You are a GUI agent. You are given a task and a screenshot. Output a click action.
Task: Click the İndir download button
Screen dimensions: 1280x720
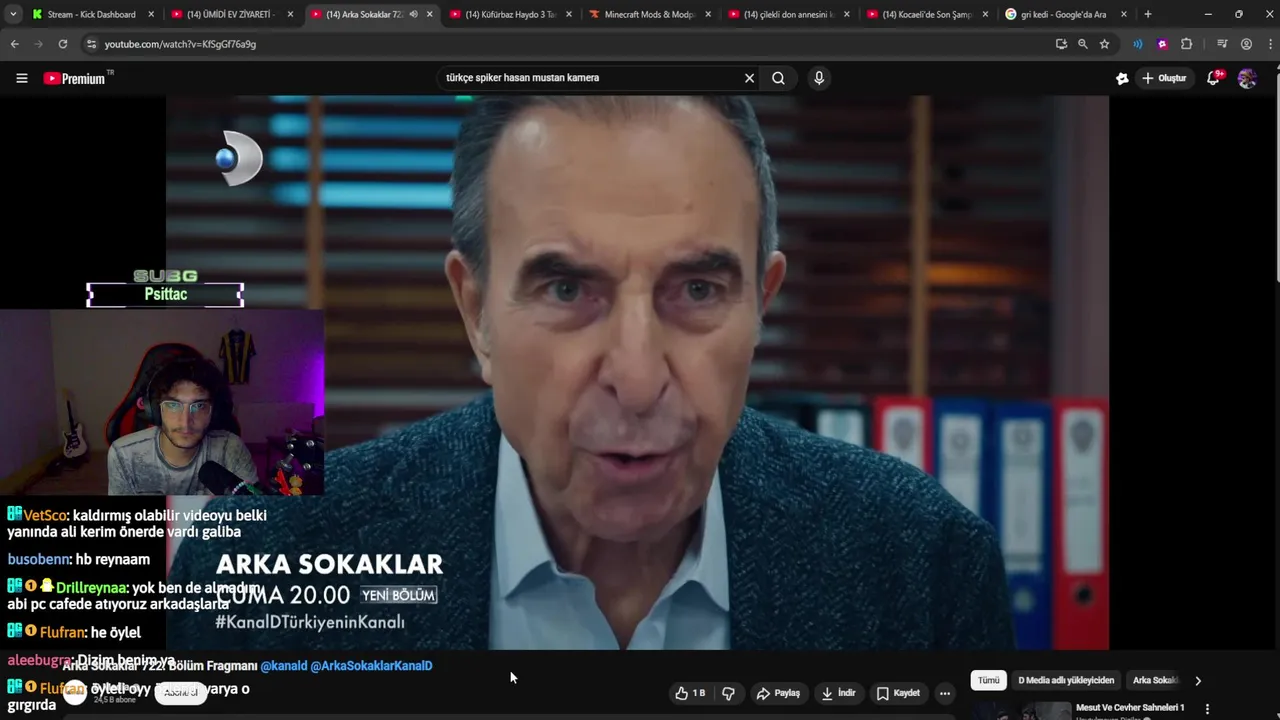(x=839, y=693)
